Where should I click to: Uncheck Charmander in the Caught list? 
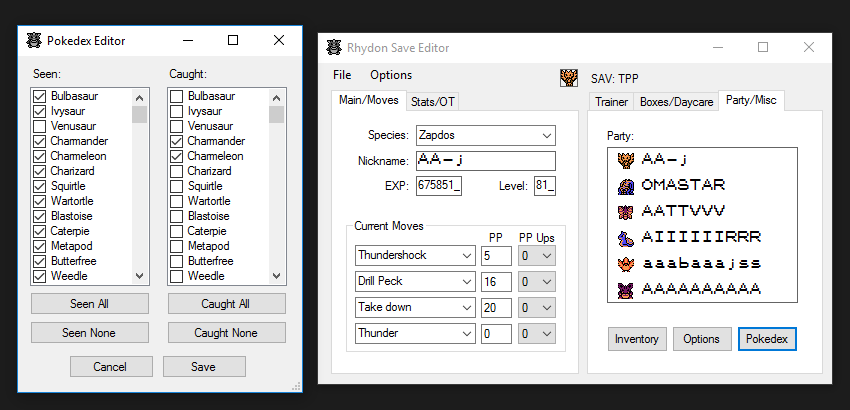pos(176,142)
